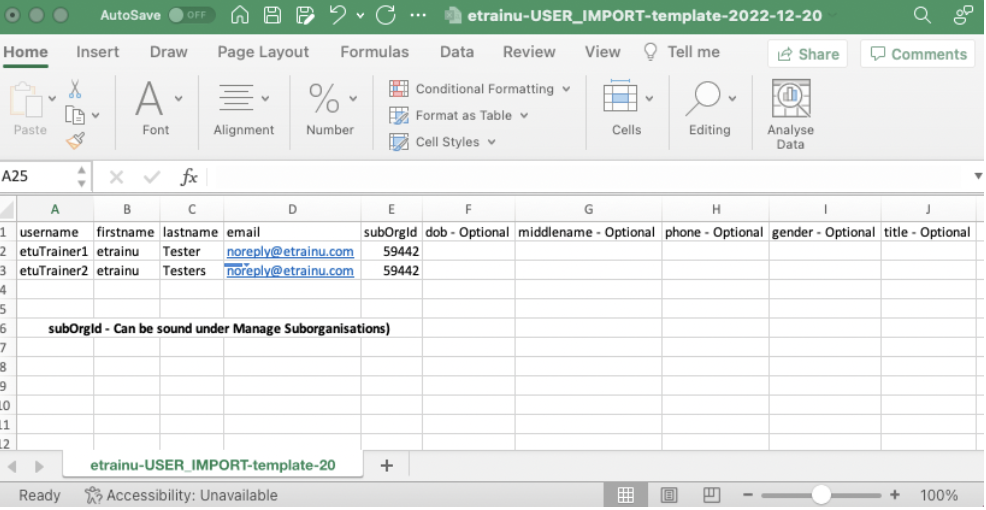Click the Analyse Data button

(790, 114)
